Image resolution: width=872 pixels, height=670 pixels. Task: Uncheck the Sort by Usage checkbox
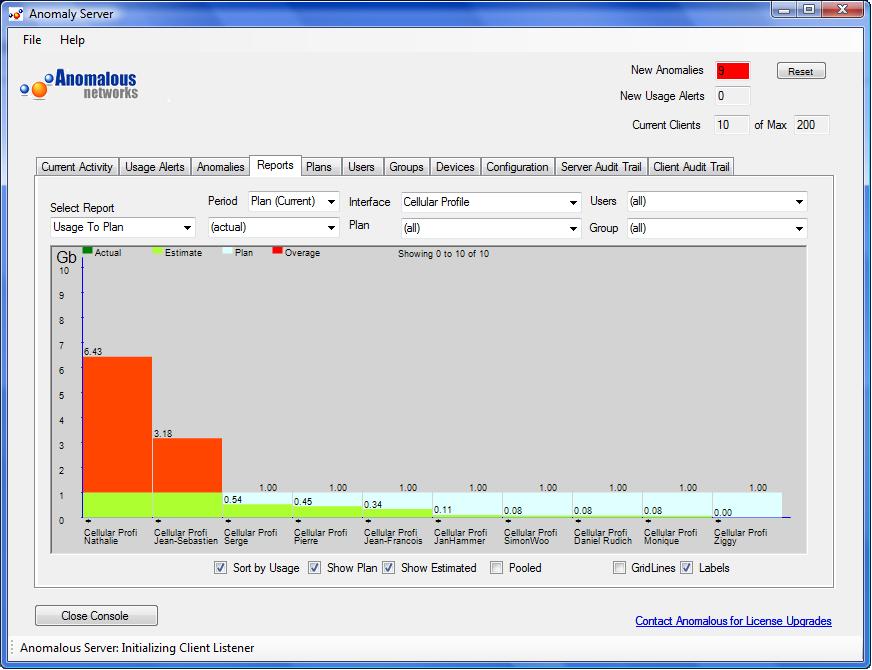pyautogui.click(x=220, y=568)
